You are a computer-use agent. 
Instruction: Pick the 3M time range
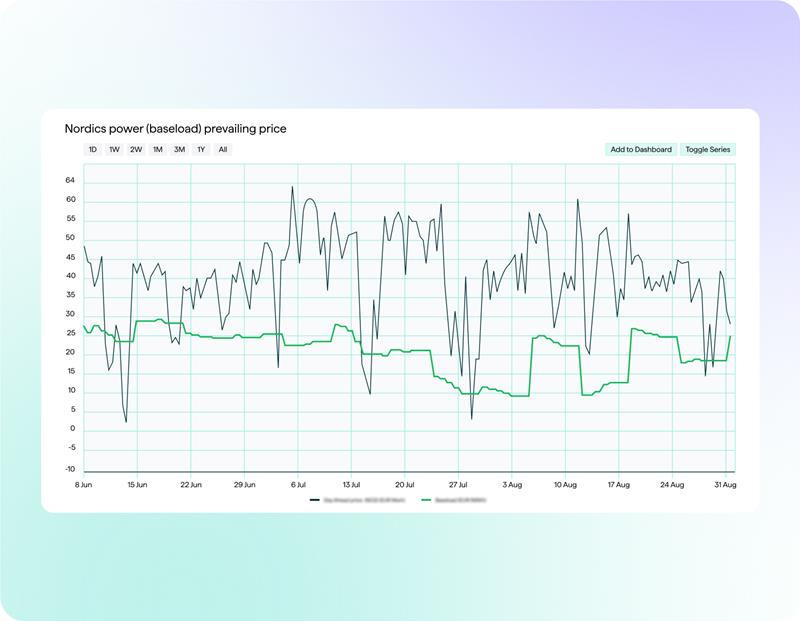coord(179,150)
